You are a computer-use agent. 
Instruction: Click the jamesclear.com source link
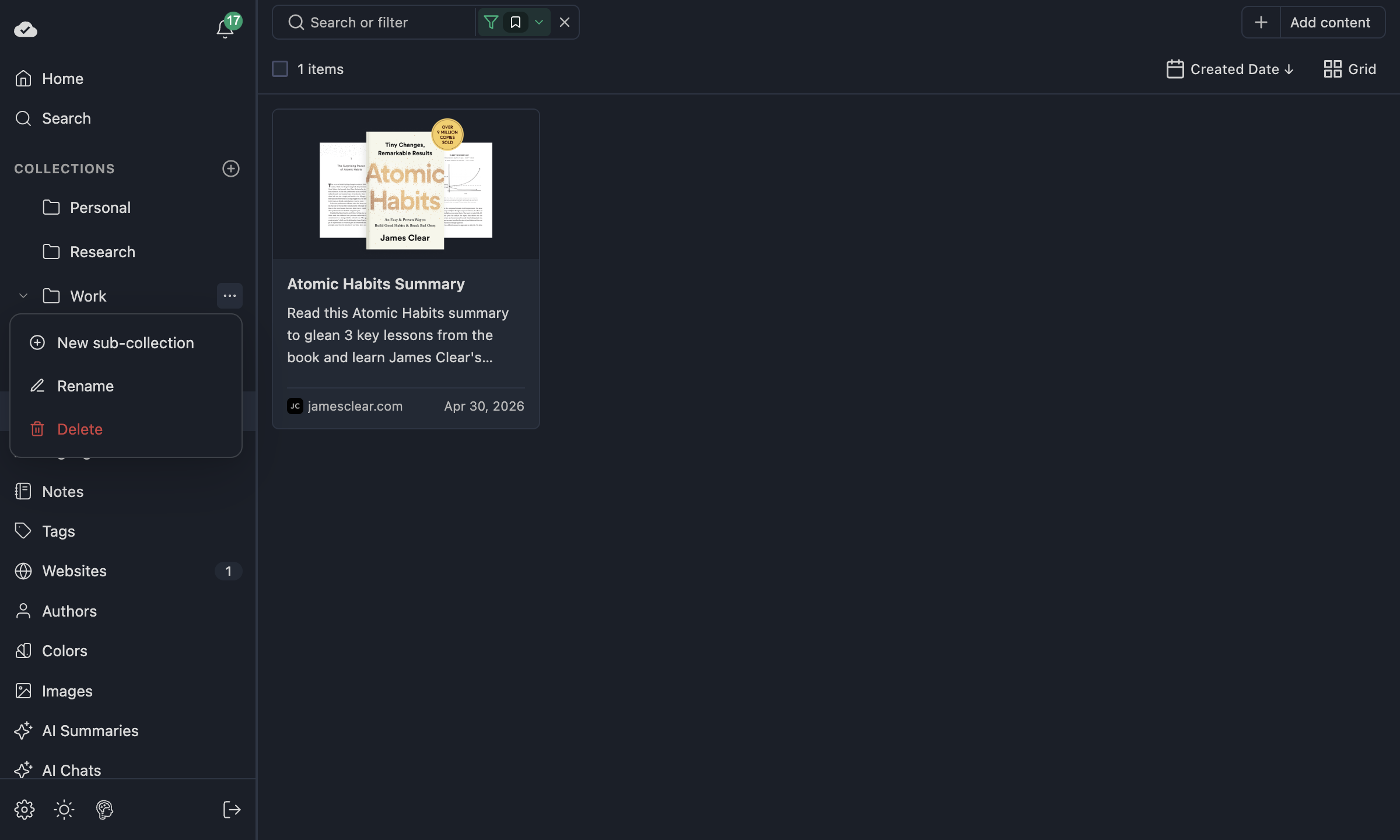coord(355,406)
